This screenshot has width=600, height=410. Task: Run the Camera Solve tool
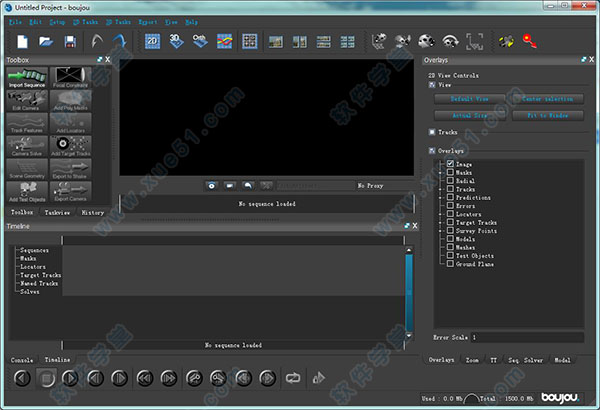click(x=27, y=146)
